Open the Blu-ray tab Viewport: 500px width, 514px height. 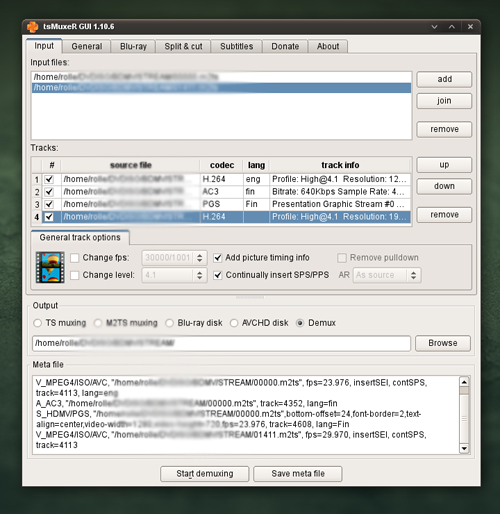coord(133,46)
